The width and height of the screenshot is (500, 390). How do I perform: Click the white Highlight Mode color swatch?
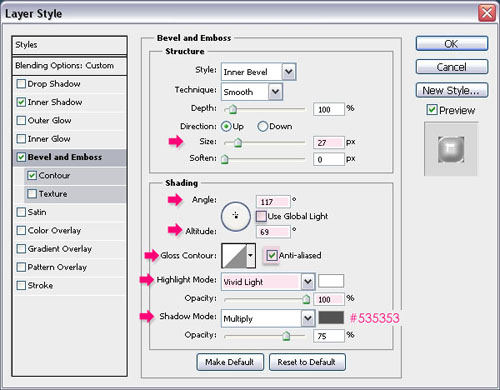tap(331, 281)
